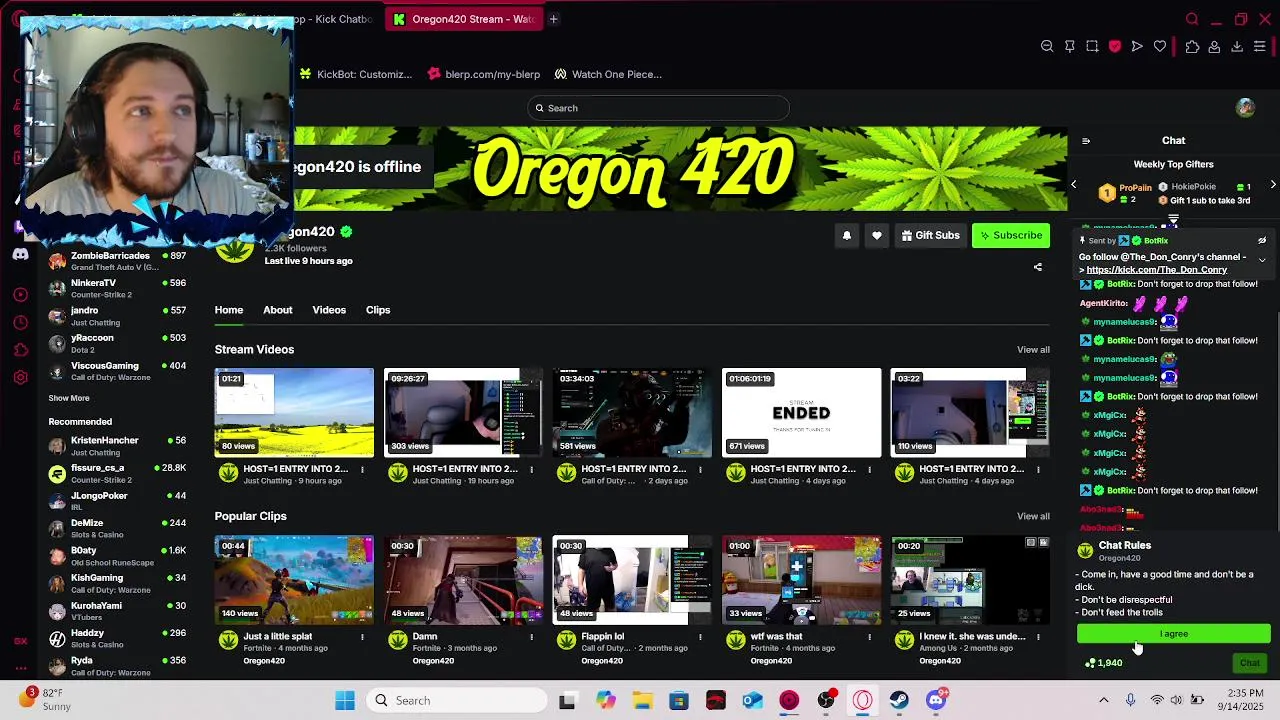This screenshot has height=720, width=1280.
Task: Click the green Chat send button
Action: 1250,663
